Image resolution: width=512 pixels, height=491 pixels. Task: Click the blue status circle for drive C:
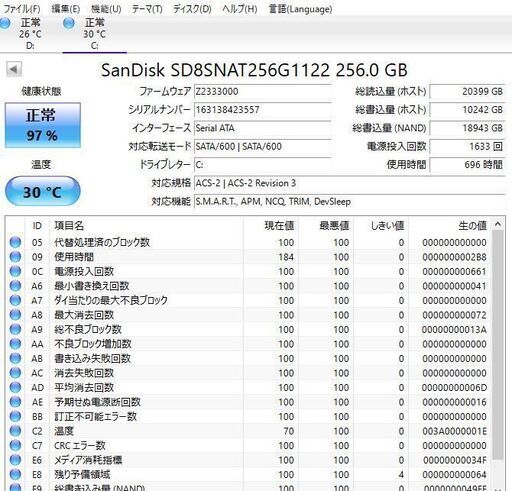[x=69, y=23]
